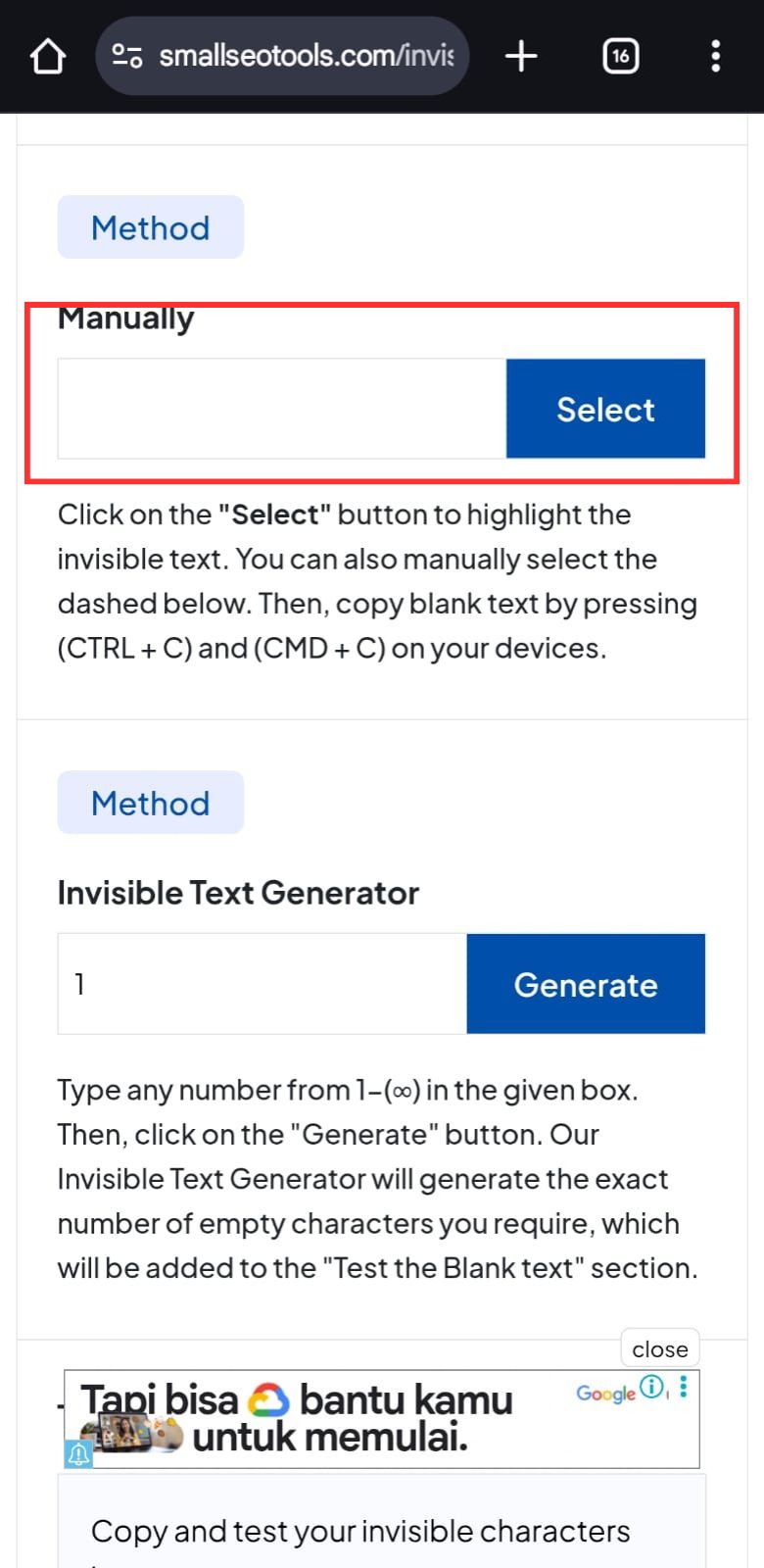
Task: Open the tab switcher showing 16 tabs
Action: (620, 57)
